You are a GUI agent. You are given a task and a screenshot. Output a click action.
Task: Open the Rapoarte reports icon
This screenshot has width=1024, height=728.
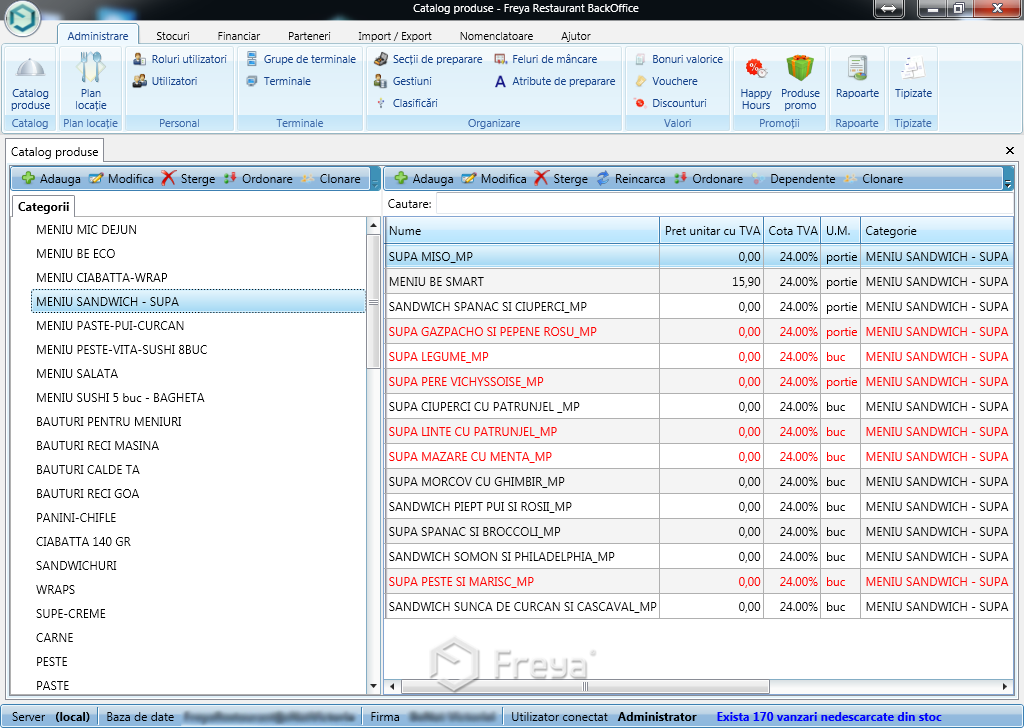[x=856, y=78]
